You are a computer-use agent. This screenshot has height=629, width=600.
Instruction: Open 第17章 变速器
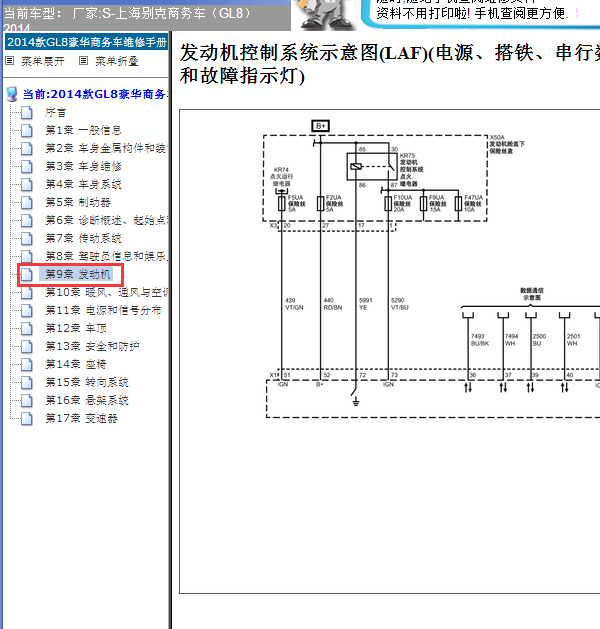click(x=81, y=419)
